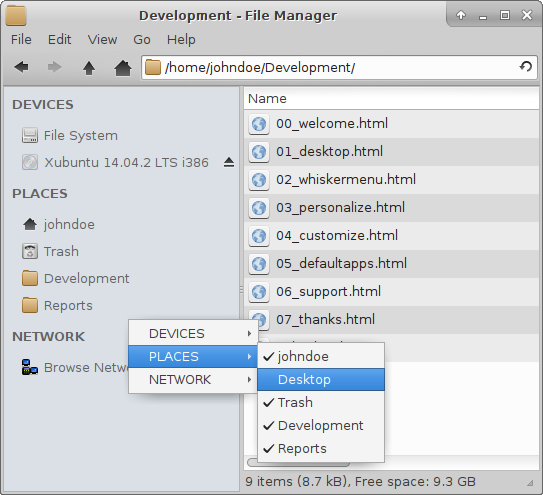Viewport: 543px width, 495px height.
Task: Open the File menu
Action: [x=21, y=39]
